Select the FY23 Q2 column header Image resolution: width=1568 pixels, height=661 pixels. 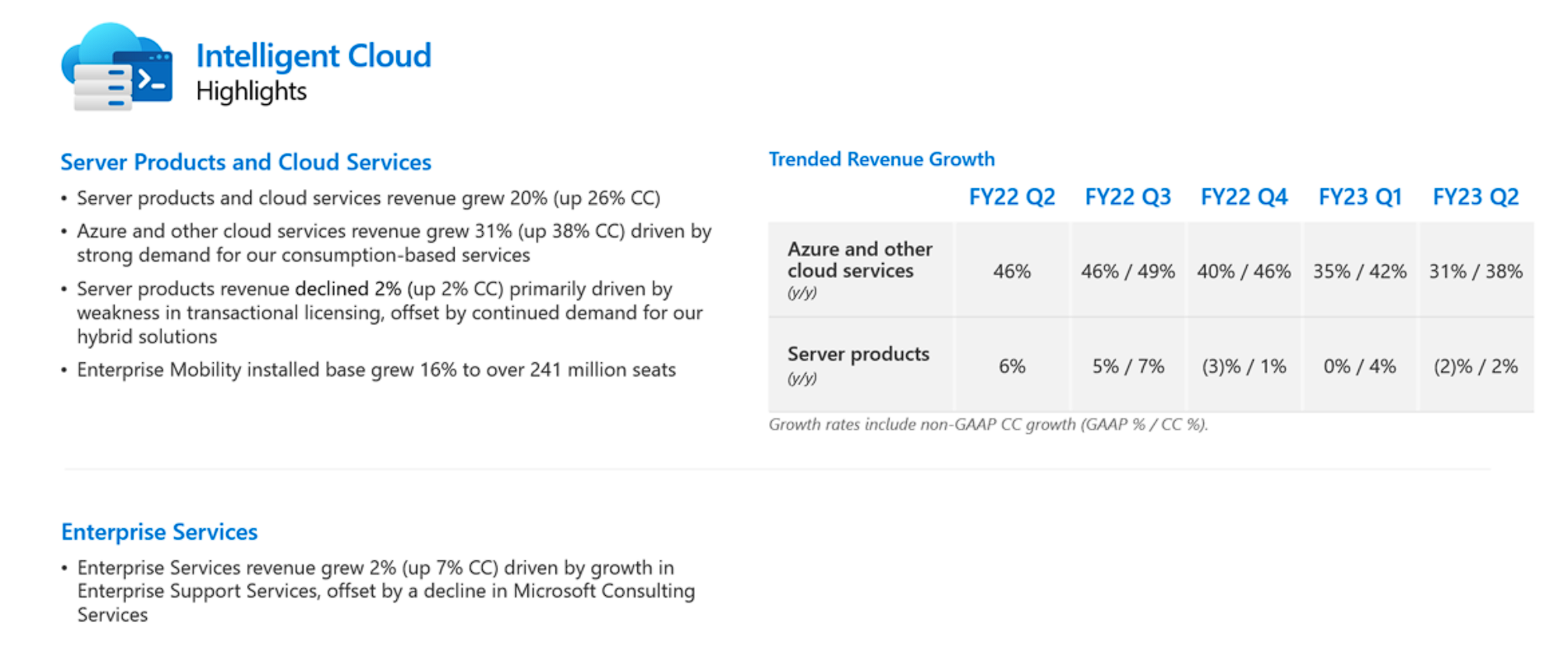(x=1476, y=197)
